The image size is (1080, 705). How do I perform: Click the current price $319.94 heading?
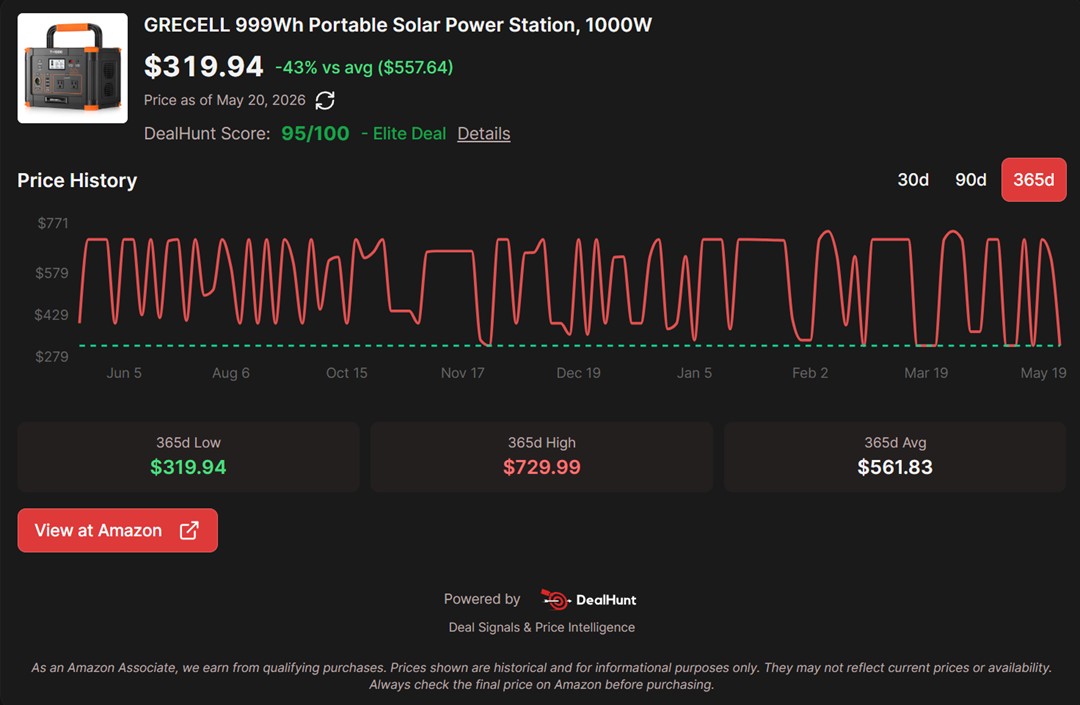point(203,67)
